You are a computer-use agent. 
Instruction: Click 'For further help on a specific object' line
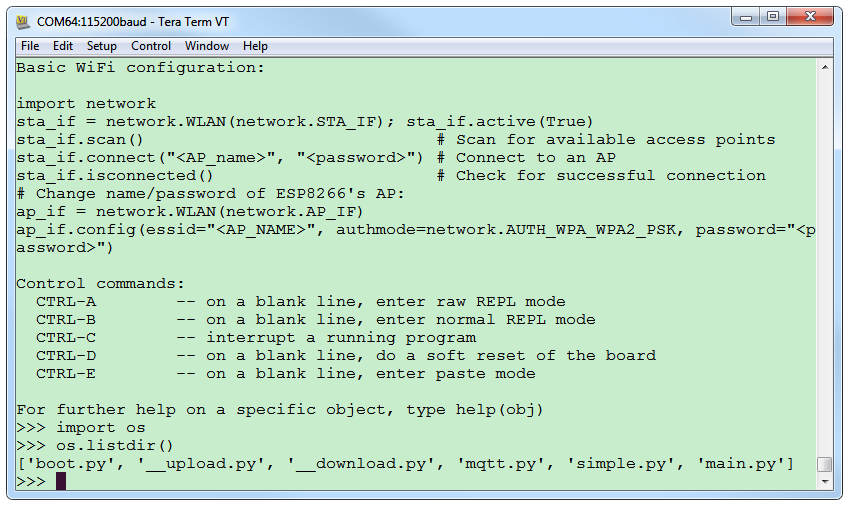[x=280, y=410]
